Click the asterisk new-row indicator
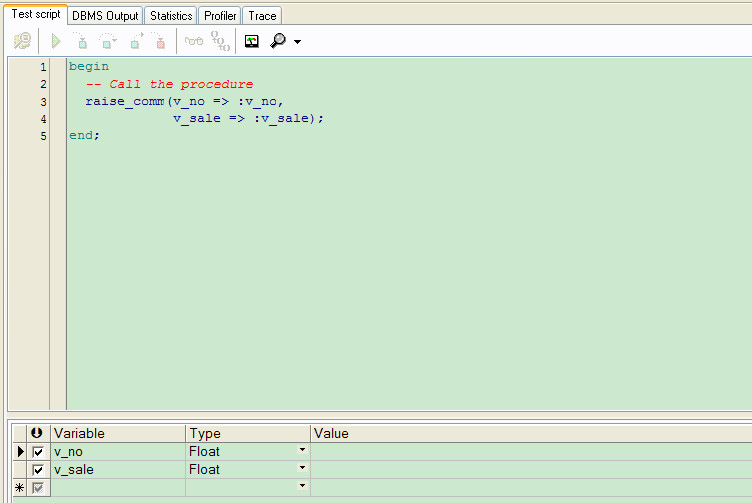The width and height of the screenshot is (752, 503). [x=20, y=488]
